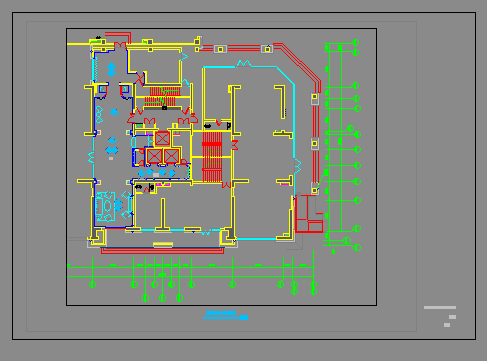This screenshot has height=361, width=487.
Task: Select the cyan meeting table furniture group
Action: (x=105, y=206)
